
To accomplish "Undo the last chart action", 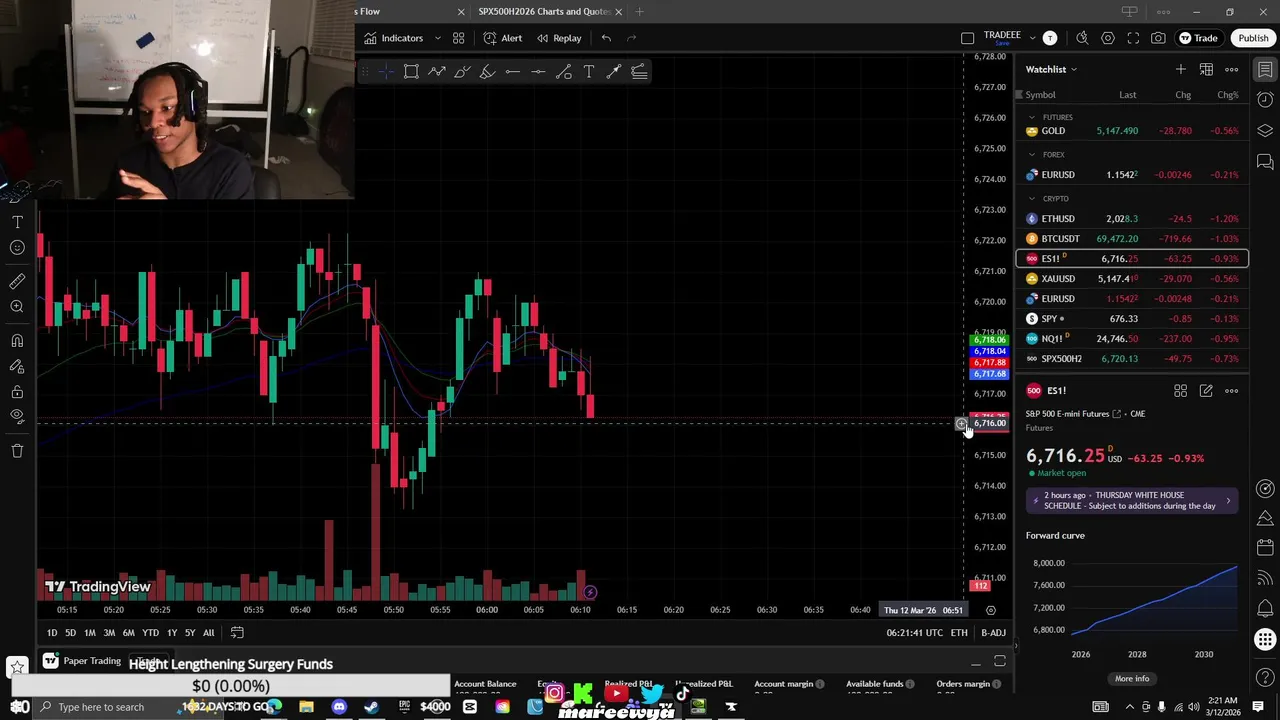I will (x=606, y=38).
